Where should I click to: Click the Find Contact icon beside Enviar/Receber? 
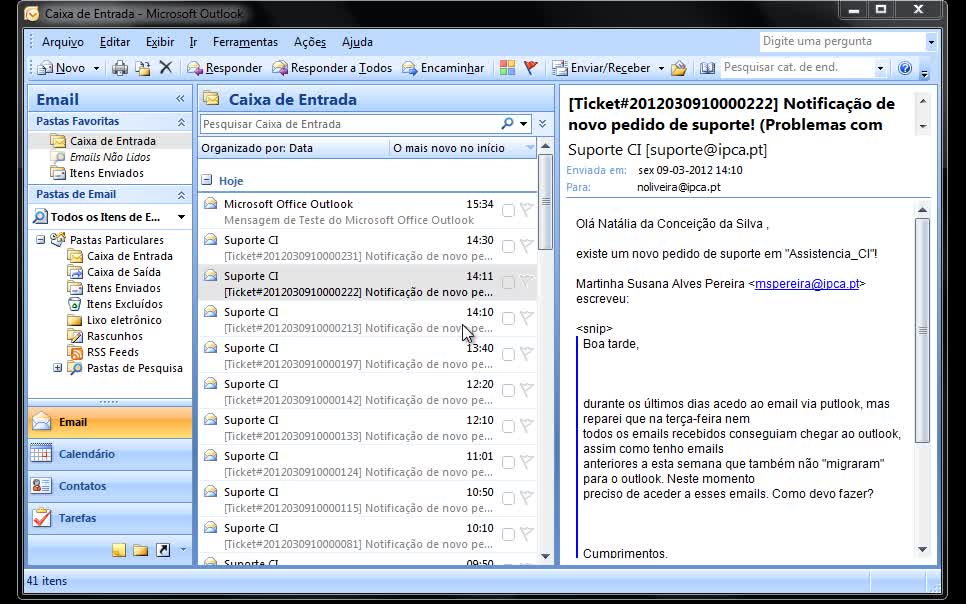679,68
